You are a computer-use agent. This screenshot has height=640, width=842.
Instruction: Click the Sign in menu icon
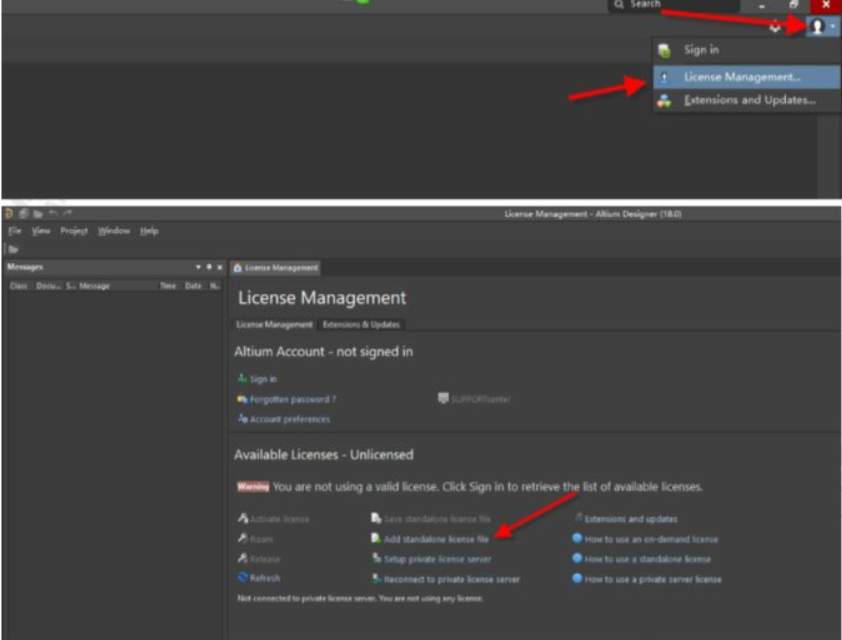click(664, 50)
